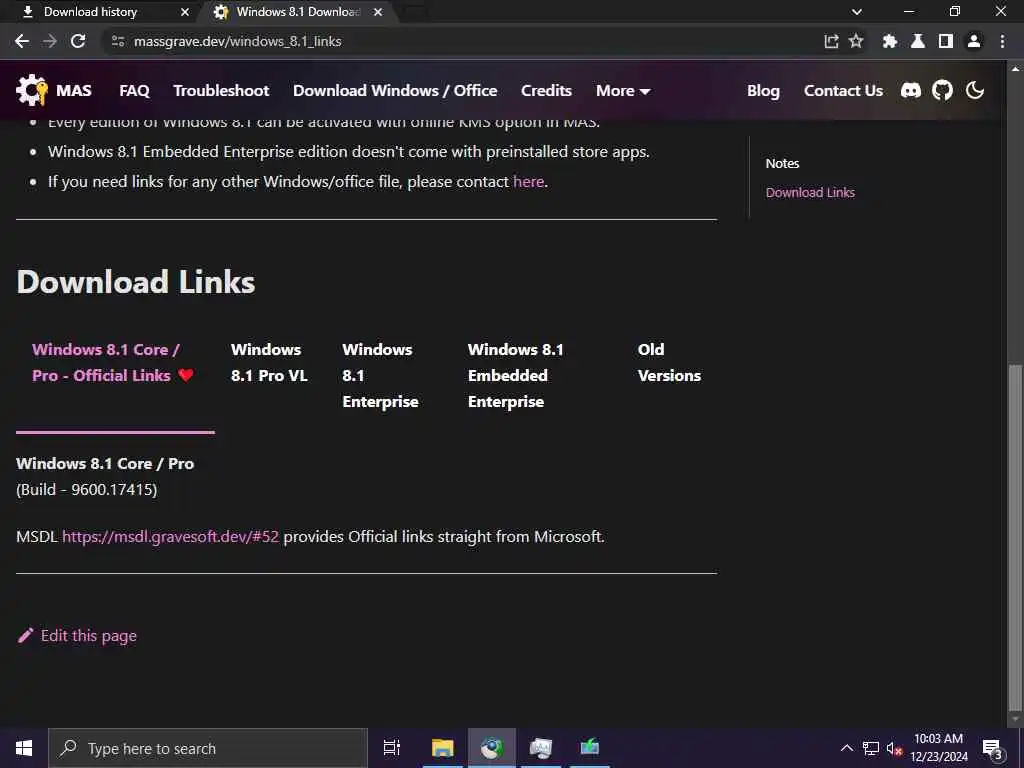Open the Troubleshoot menu item

(x=221, y=90)
